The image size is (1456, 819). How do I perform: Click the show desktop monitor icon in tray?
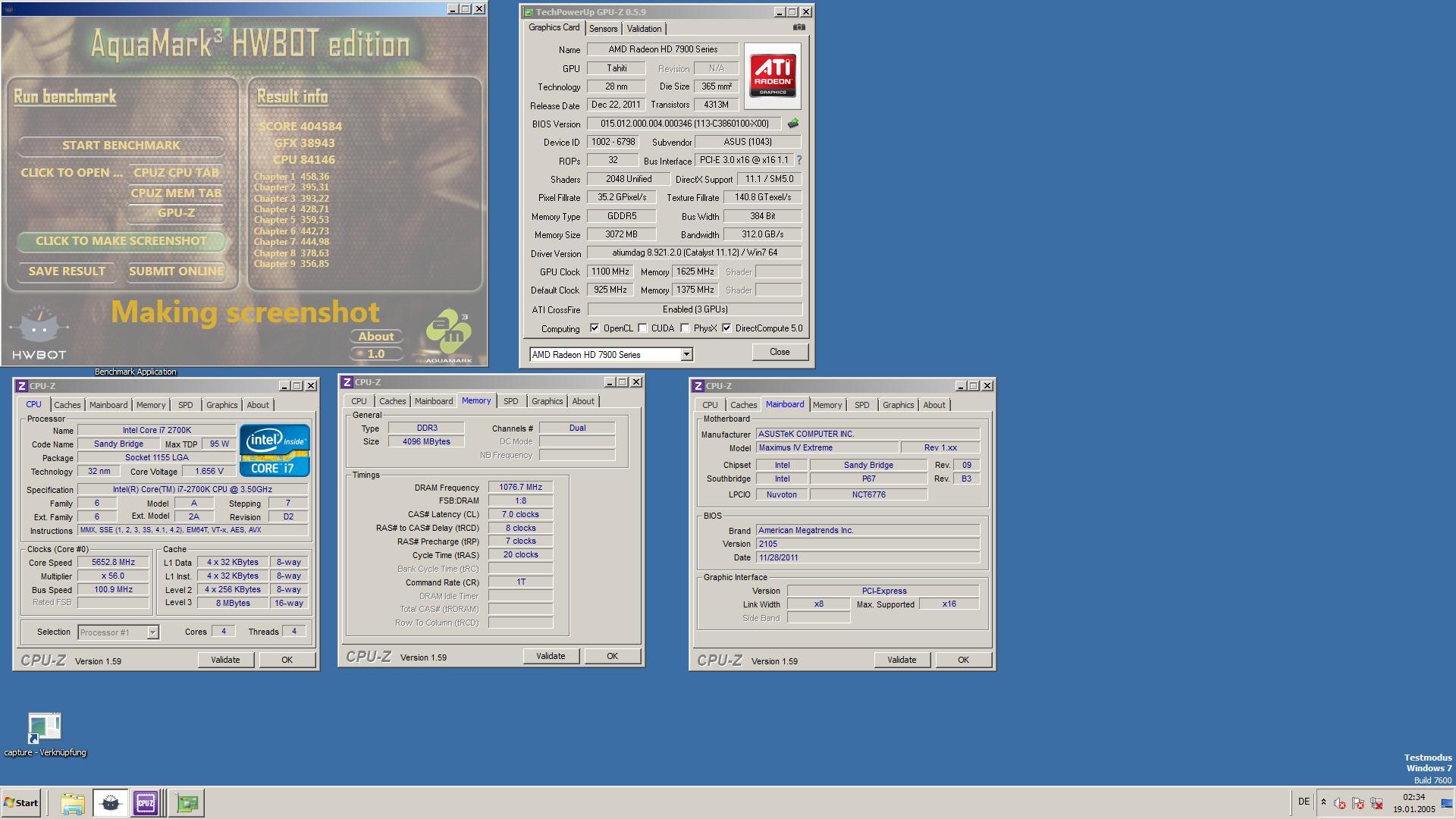point(1446,803)
